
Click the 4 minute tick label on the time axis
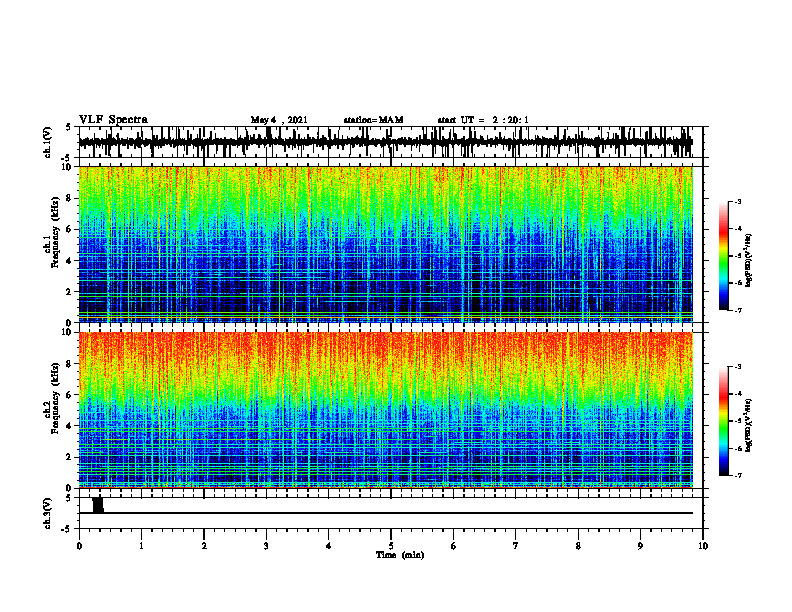pos(329,546)
